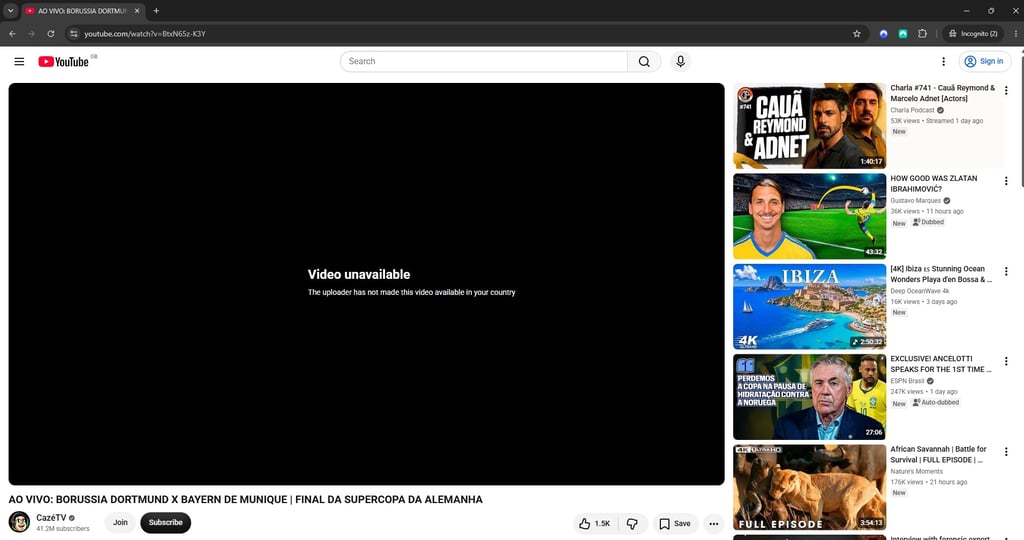The width and height of the screenshot is (1024, 540).
Task: Open African Savannah full episode thumbnail
Action: coord(809,487)
